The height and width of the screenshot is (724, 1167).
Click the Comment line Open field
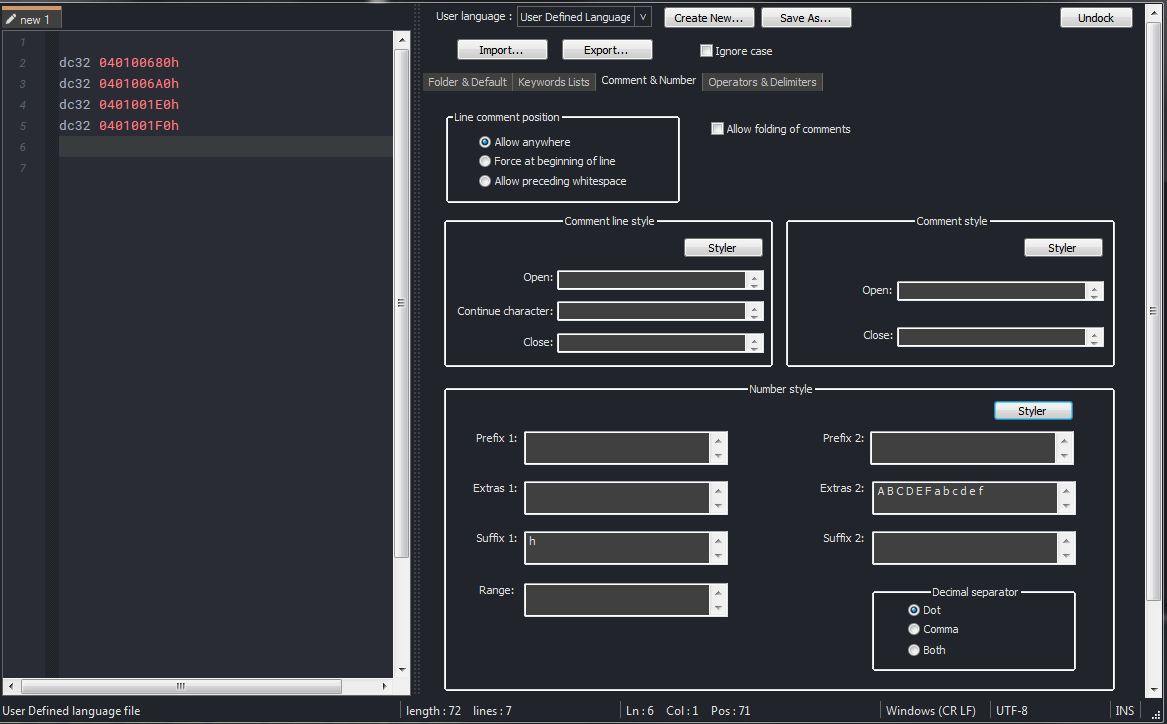coord(651,280)
